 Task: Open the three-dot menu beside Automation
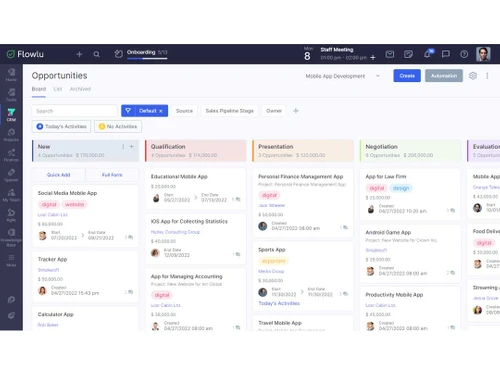[x=487, y=76]
